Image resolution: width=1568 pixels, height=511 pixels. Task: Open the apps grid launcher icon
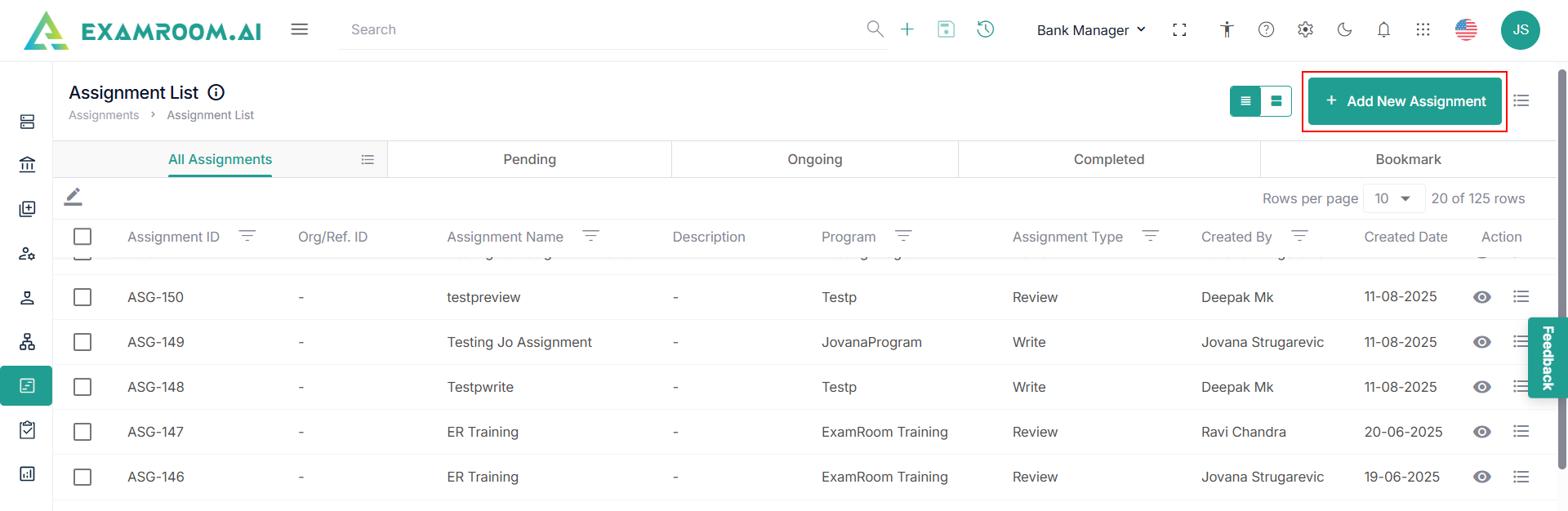pyautogui.click(x=1423, y=29)
